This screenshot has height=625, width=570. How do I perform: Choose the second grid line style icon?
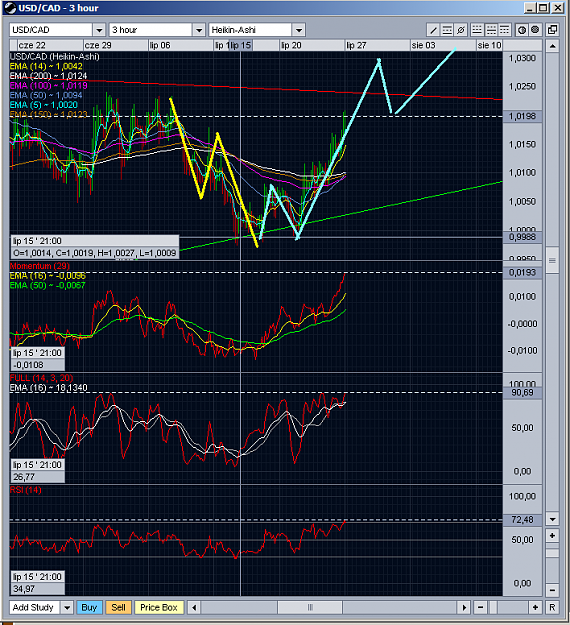pos(491,30)
